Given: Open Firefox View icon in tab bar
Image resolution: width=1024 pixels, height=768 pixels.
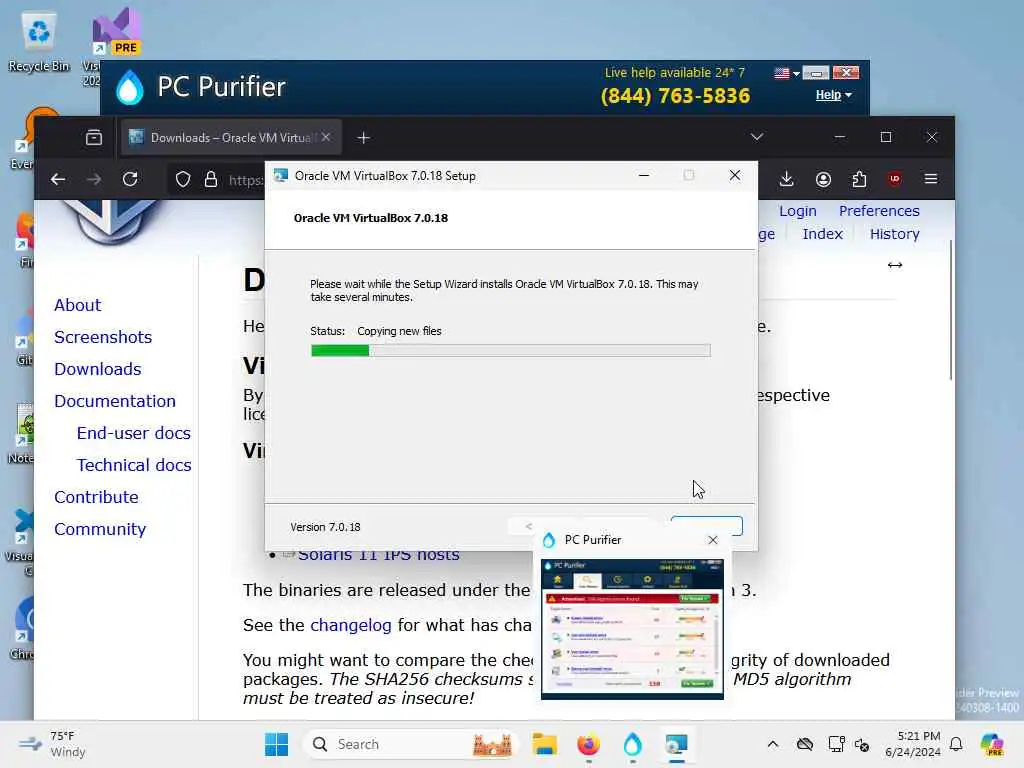Looking at the screenshot, I should pyautogui.click(x=94, y=137).
